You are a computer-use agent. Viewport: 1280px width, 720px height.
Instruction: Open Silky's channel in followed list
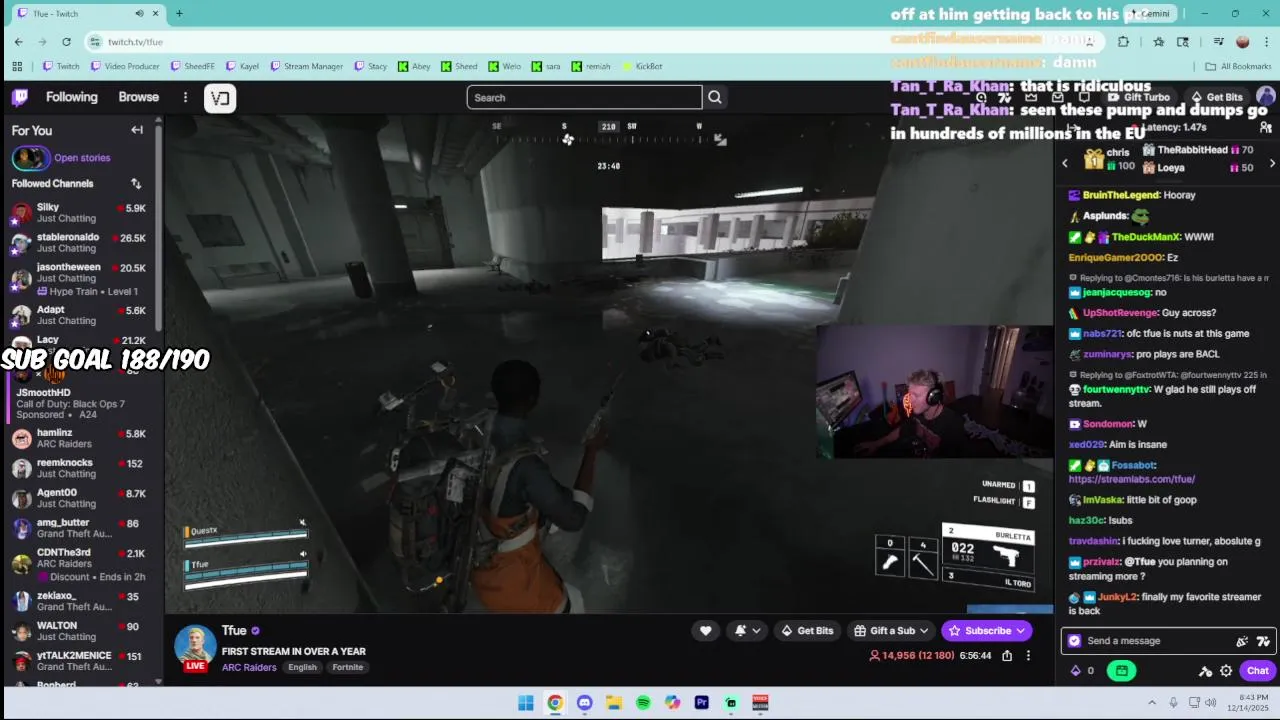[x=80, y=213]
